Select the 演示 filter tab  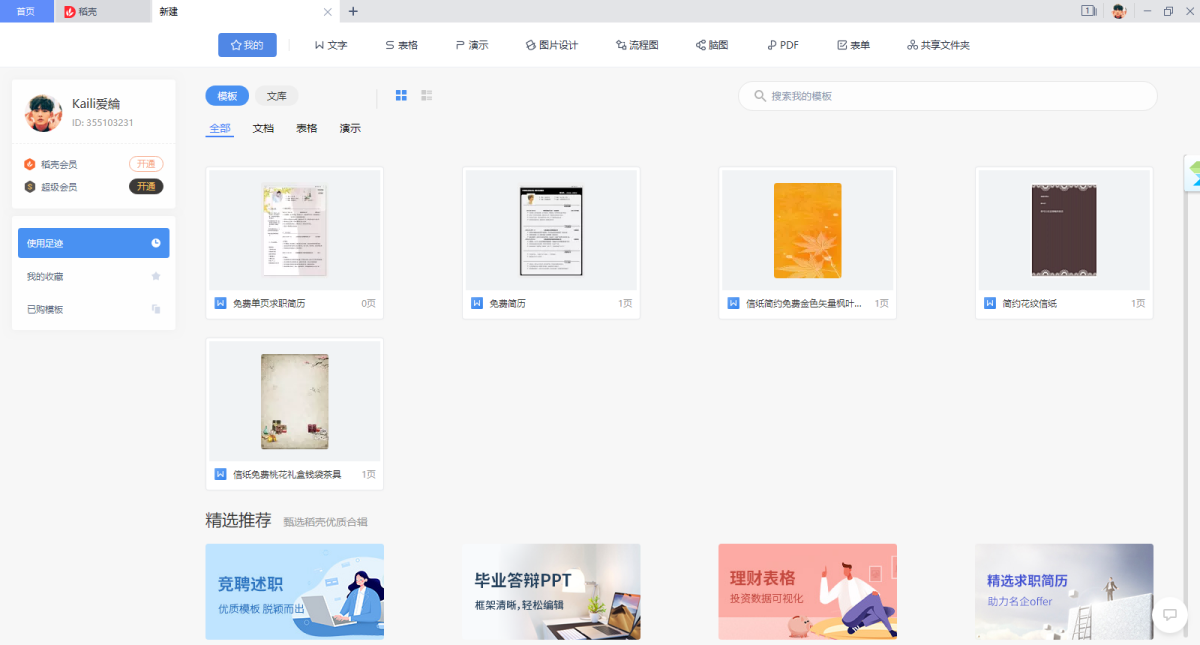[x=350, y=128]
